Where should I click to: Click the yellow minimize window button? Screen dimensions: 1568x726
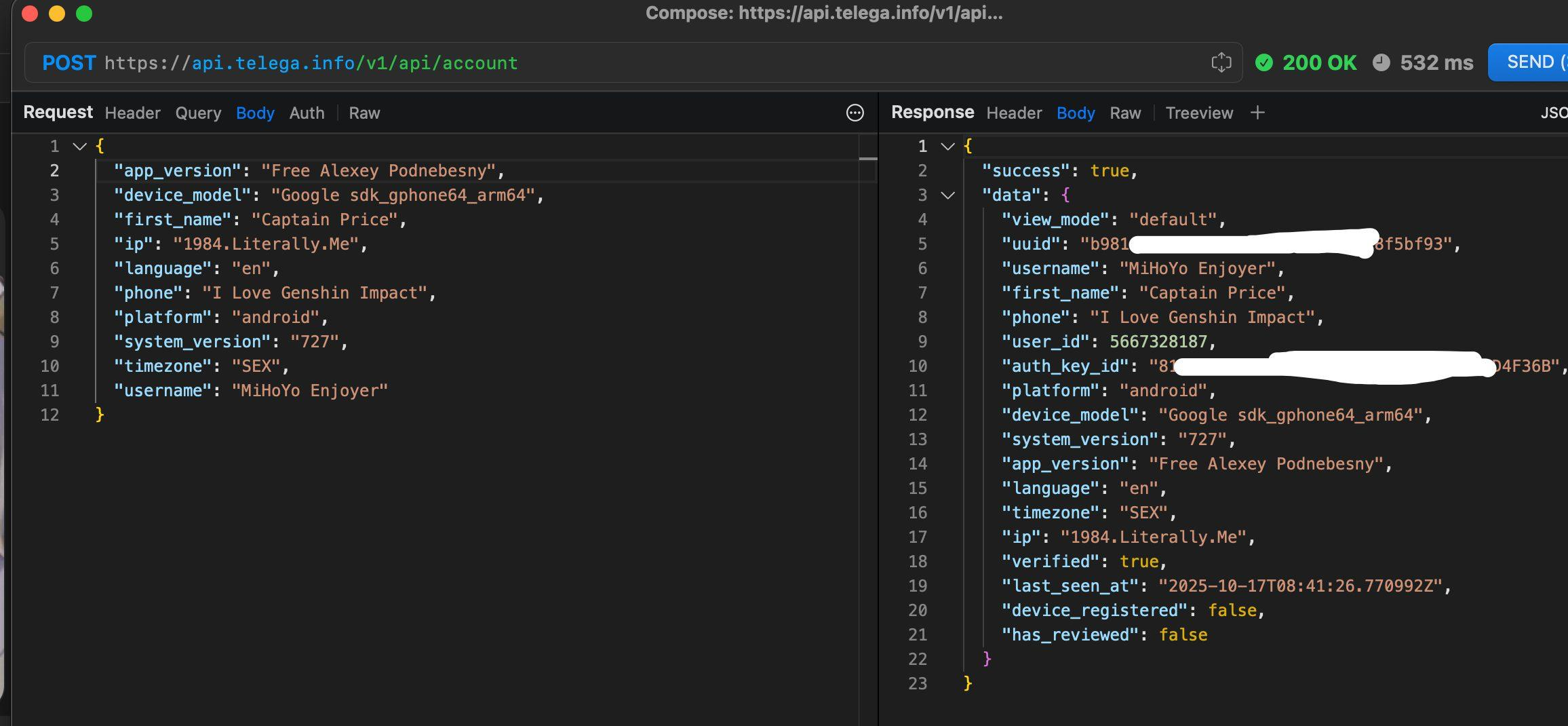click(x=57, y=14)
